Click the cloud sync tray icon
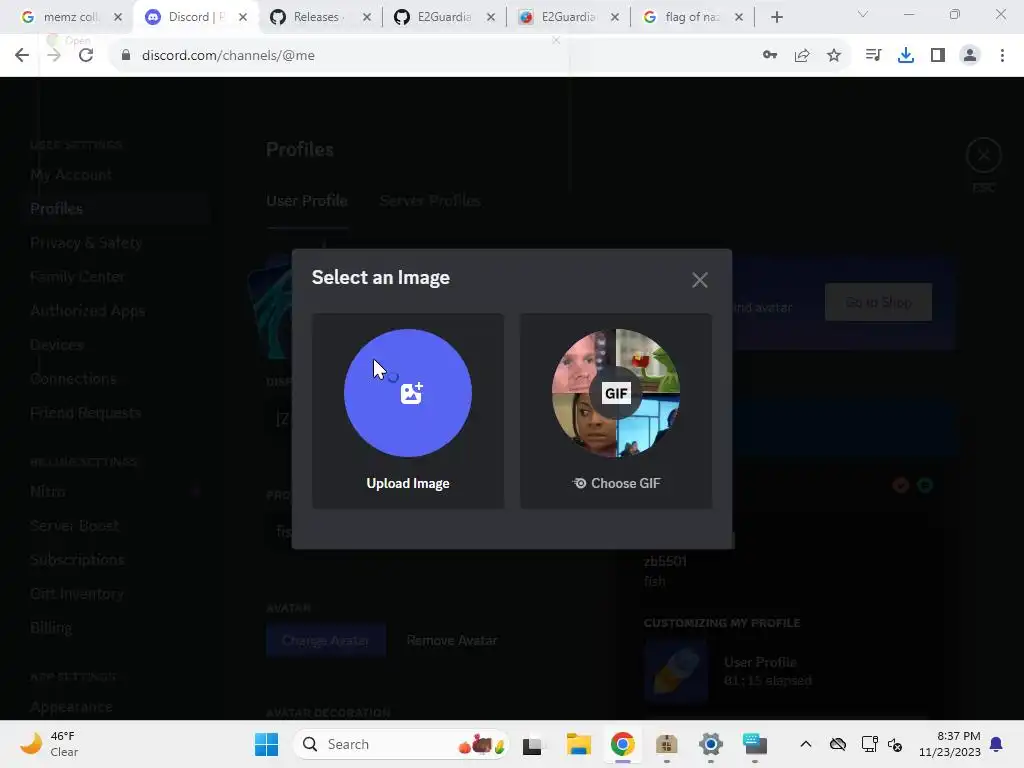The image size is (1024, 768). pyautogui.click(x=838, y=744)
